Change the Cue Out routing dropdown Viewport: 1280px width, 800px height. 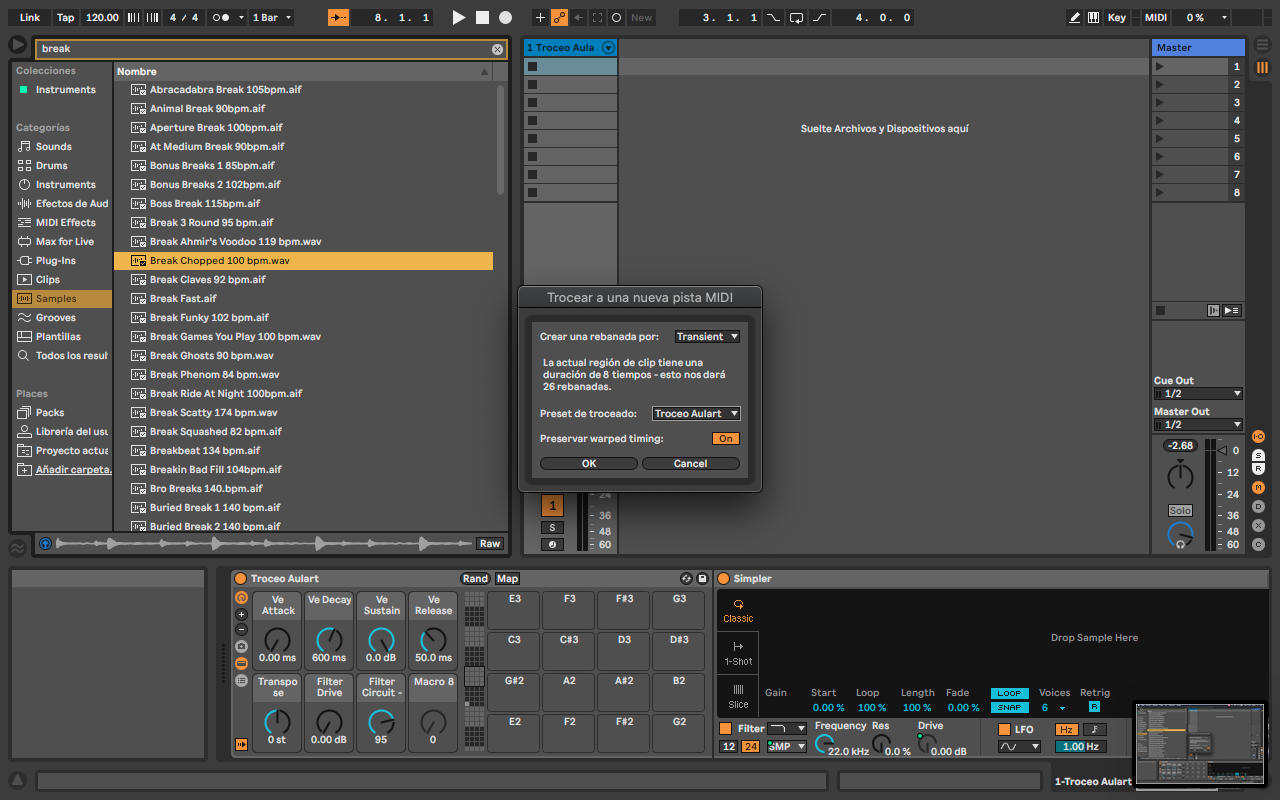1197,394
